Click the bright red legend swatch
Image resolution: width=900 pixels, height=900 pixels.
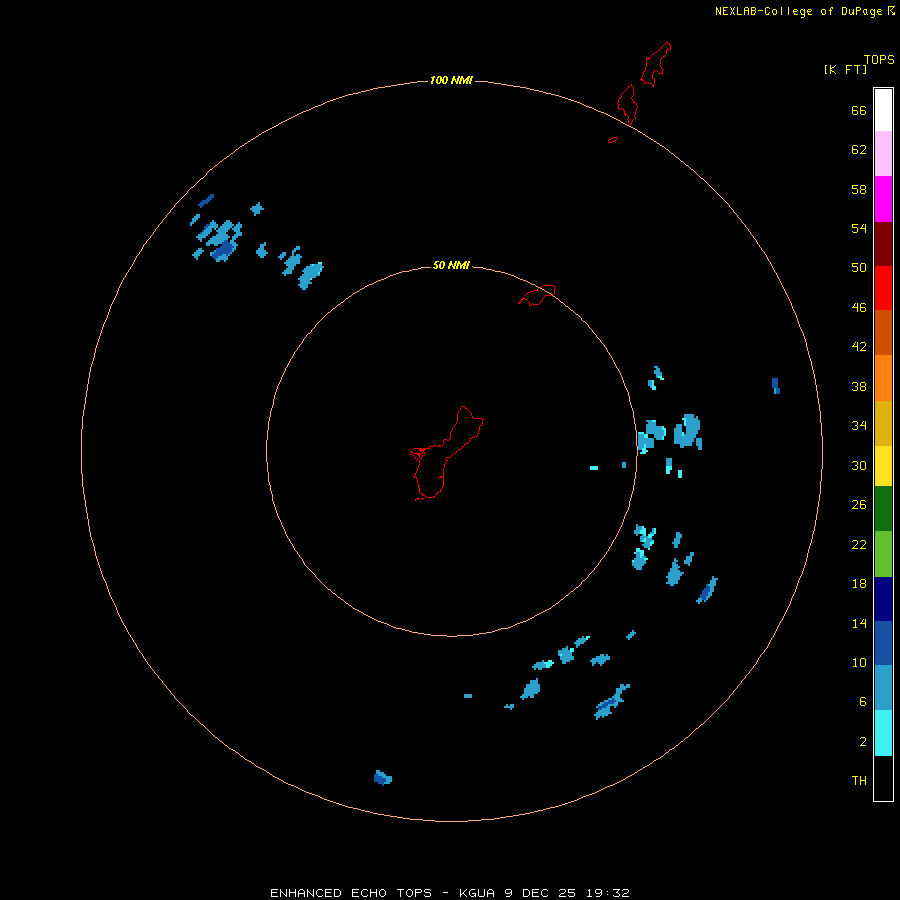(883, 288)
